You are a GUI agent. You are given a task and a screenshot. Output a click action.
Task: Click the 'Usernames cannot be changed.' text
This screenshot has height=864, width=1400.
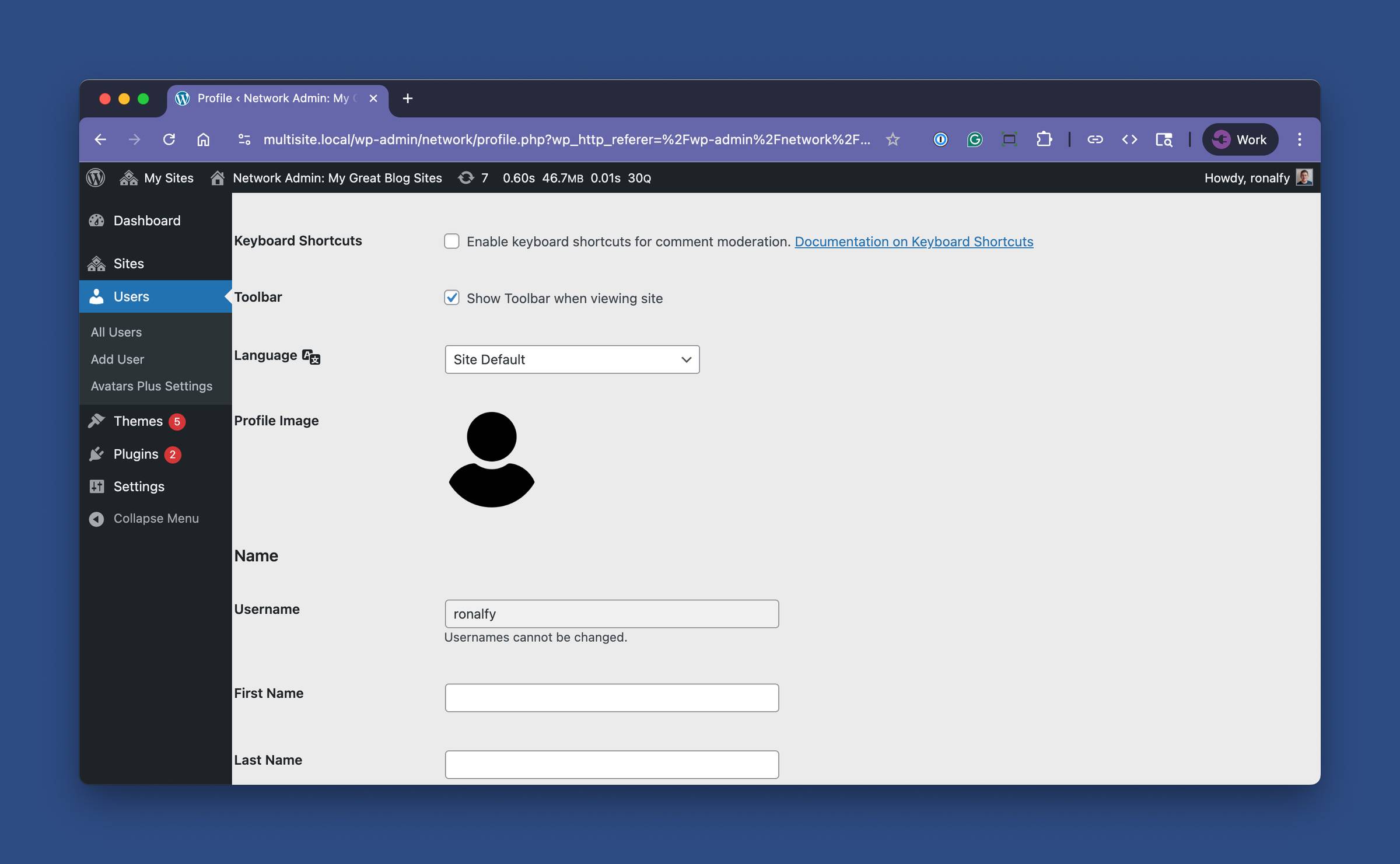[x=535, y=638]
